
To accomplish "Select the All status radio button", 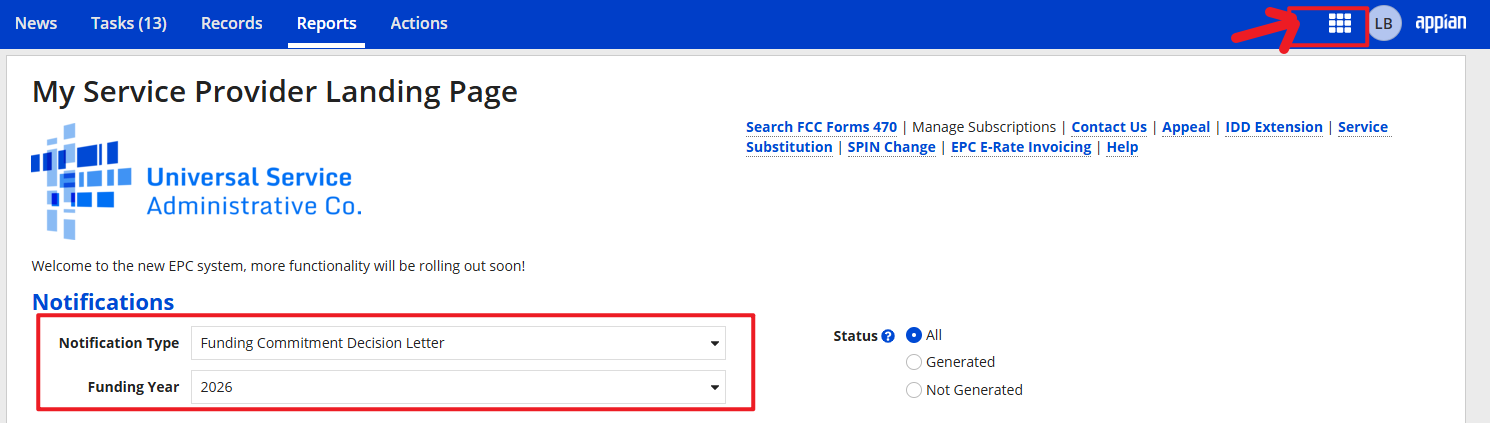I will pos(914,336).
